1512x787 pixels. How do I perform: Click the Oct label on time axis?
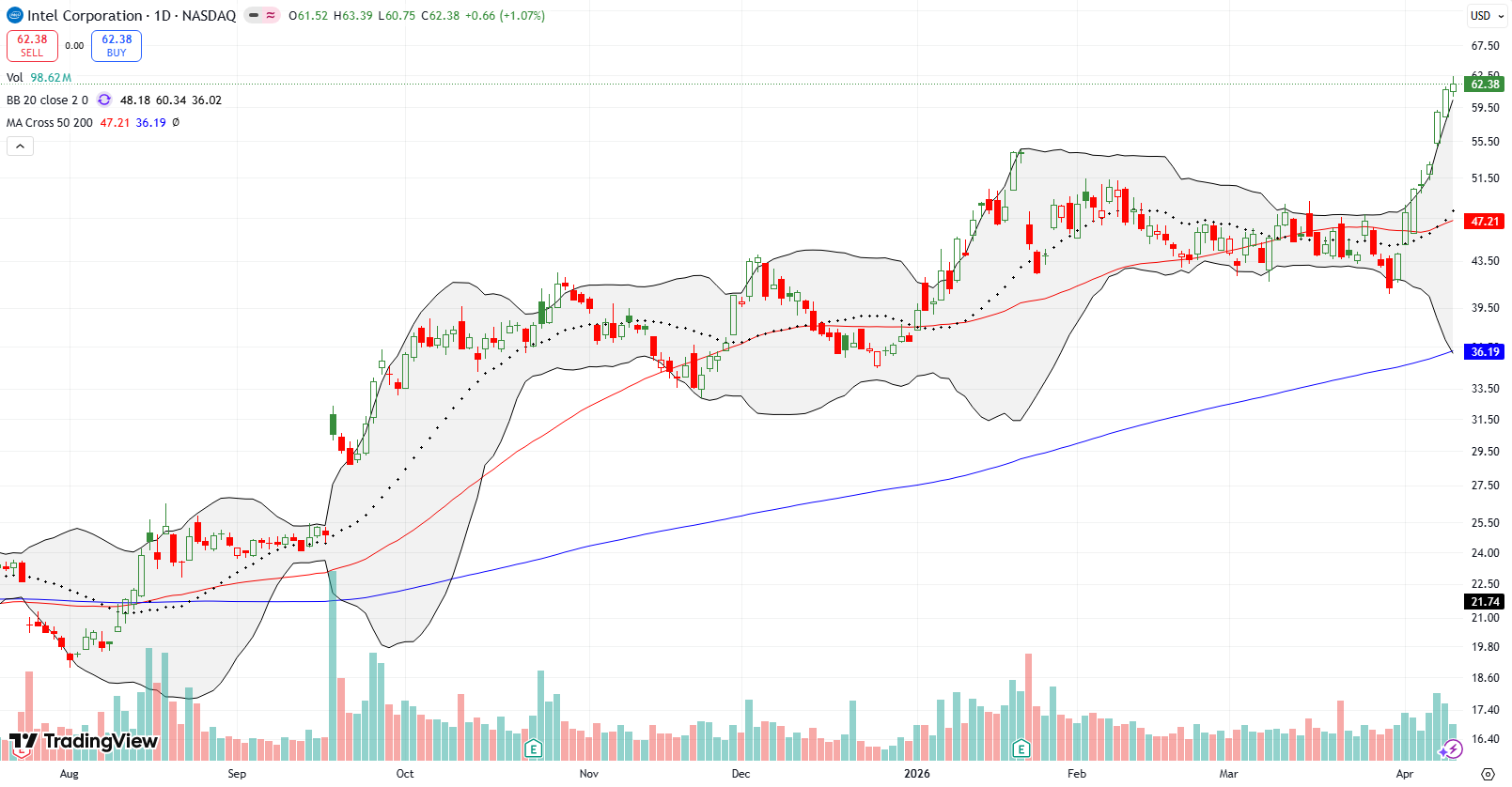point(405,774)
